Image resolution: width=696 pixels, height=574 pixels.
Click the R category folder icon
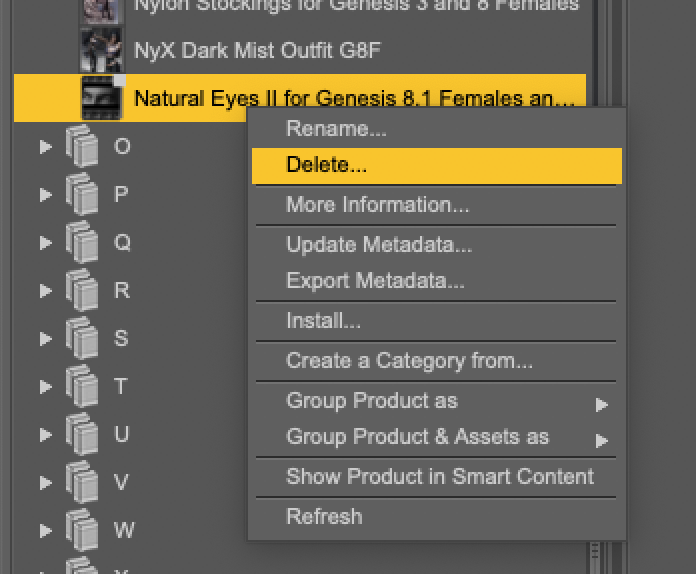coord(84,291)
